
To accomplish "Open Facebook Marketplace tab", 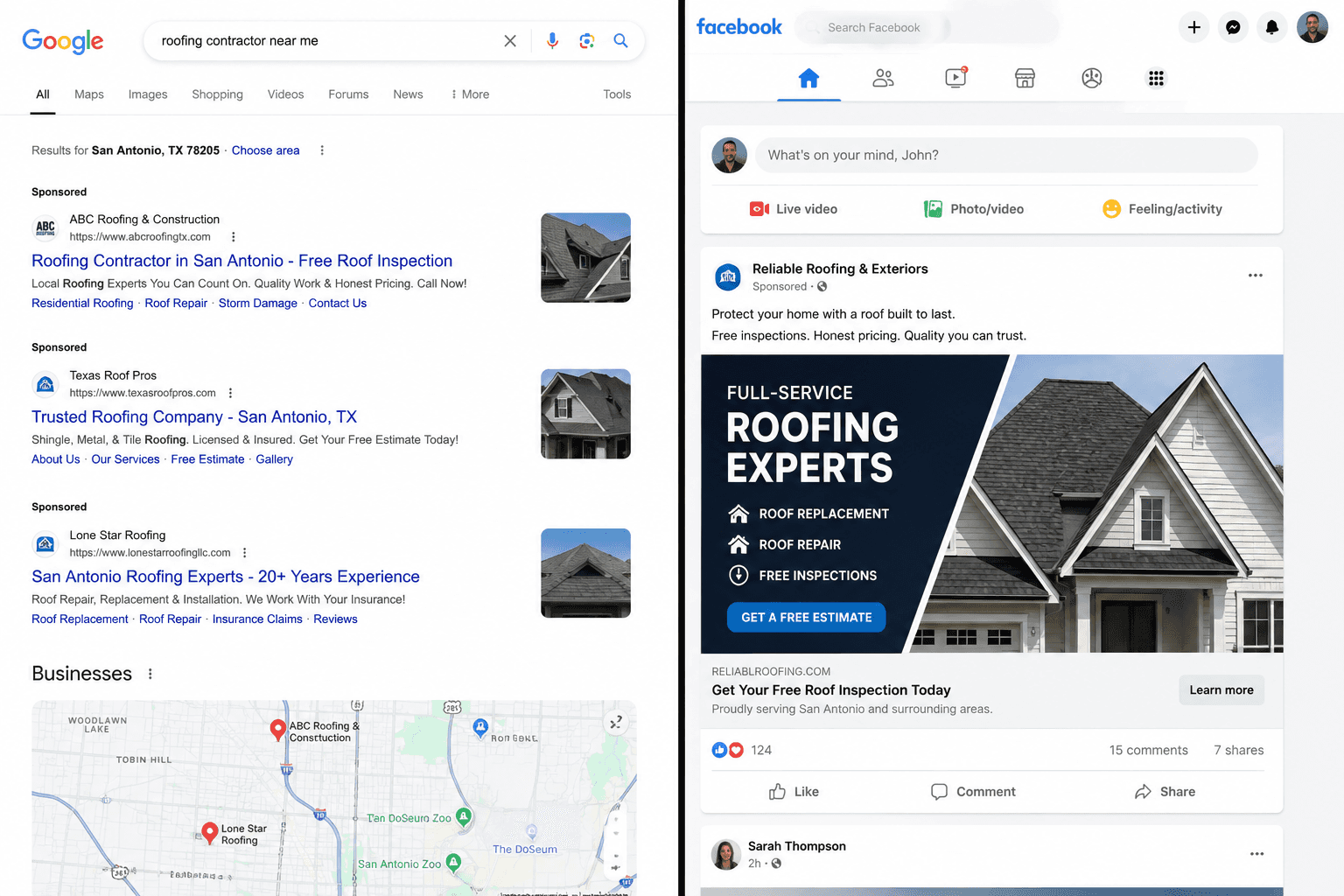I will tap(1025, 79).
